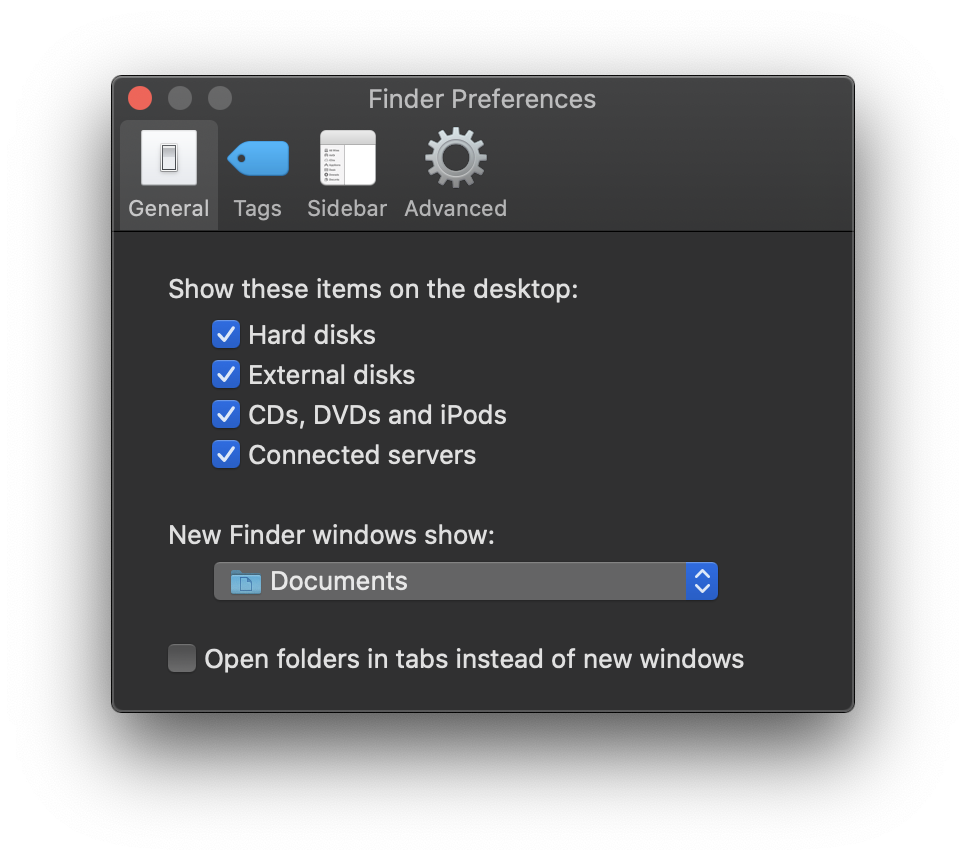Enable Open folders in tabs checkbox
This screenshot has height=860, width=966.
pos(182,659)
